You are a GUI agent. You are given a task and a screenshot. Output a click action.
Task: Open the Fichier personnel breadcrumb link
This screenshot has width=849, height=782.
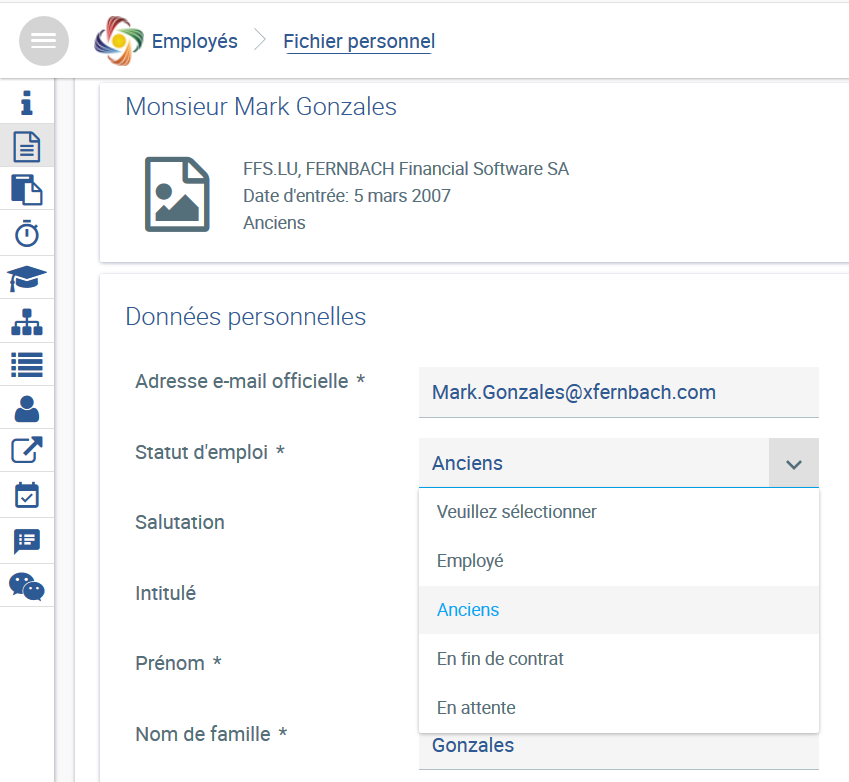[359, 41]
